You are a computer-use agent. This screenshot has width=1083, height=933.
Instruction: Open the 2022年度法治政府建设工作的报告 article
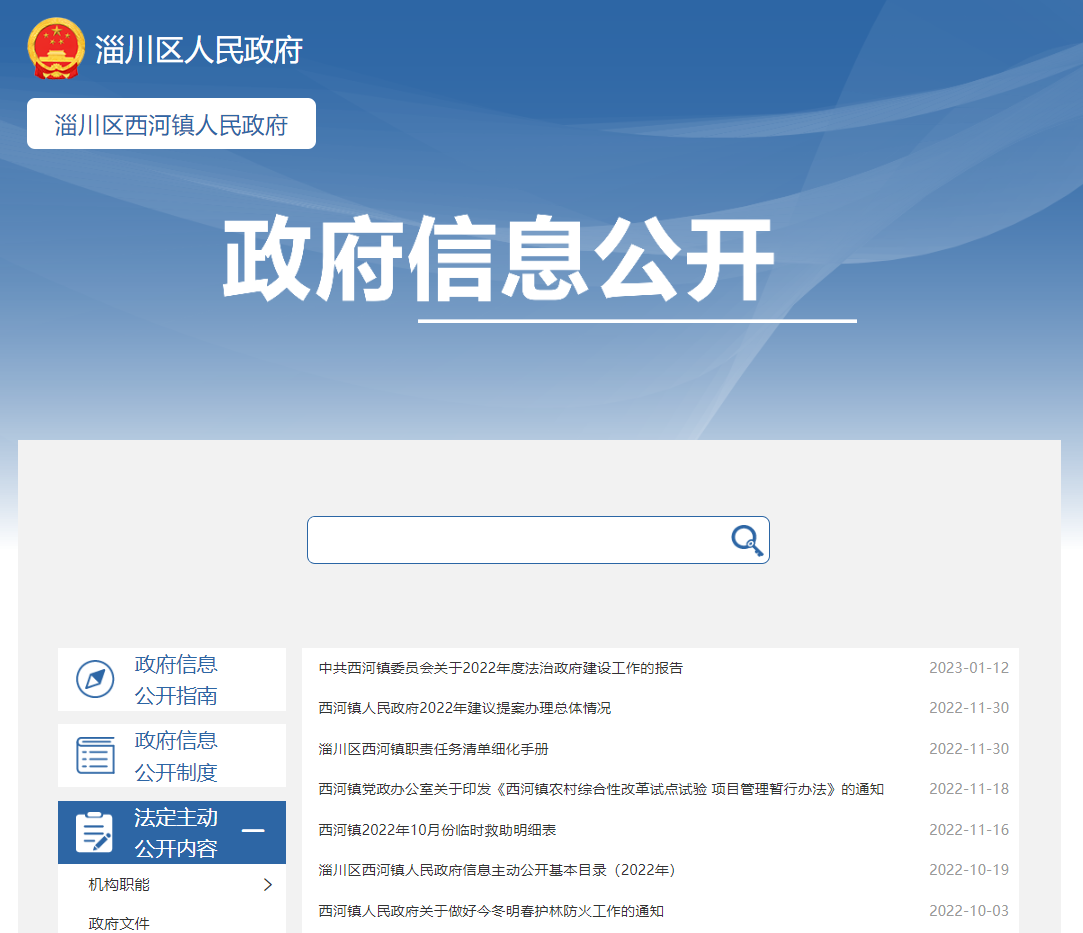coord(500,668)
